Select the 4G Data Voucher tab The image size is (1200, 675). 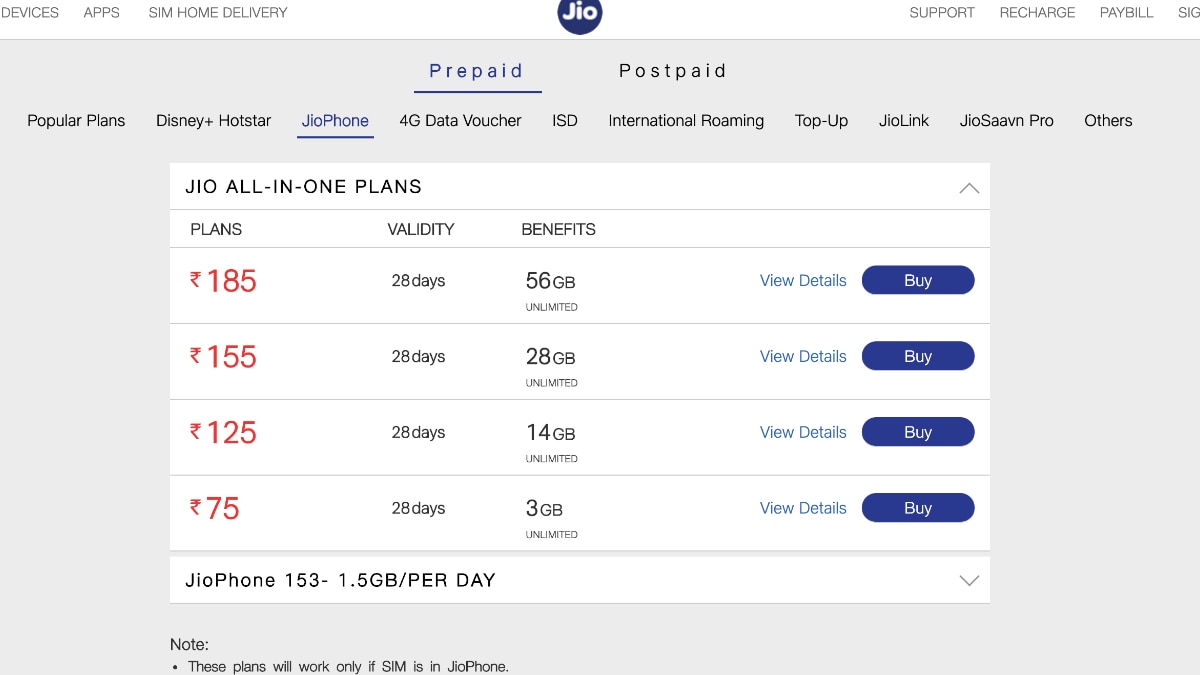[x=460, y=121]
